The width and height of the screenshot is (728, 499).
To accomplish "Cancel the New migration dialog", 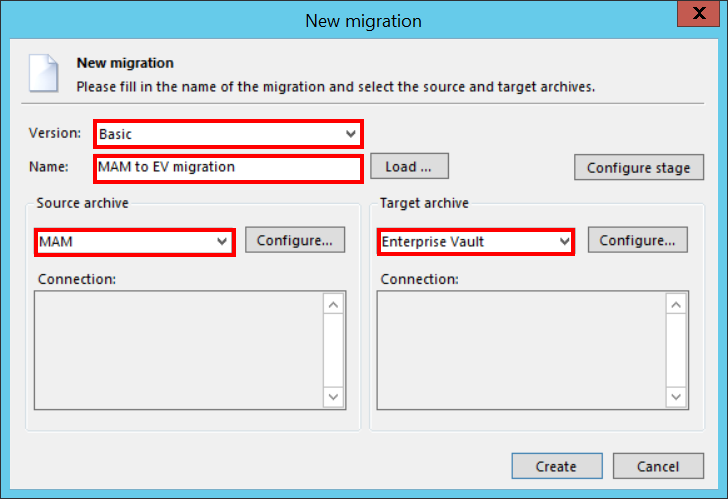I will 658,466.
